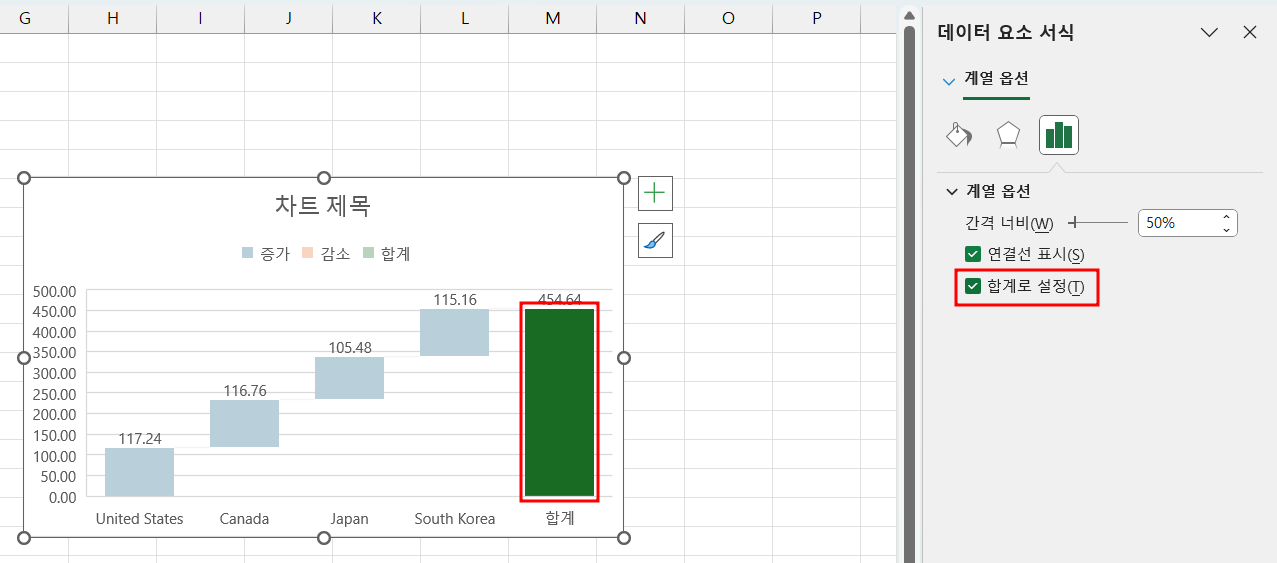This screenshot has height=563, width=1277.
Task: Click the United States axis label
Action: coord(139,519)
